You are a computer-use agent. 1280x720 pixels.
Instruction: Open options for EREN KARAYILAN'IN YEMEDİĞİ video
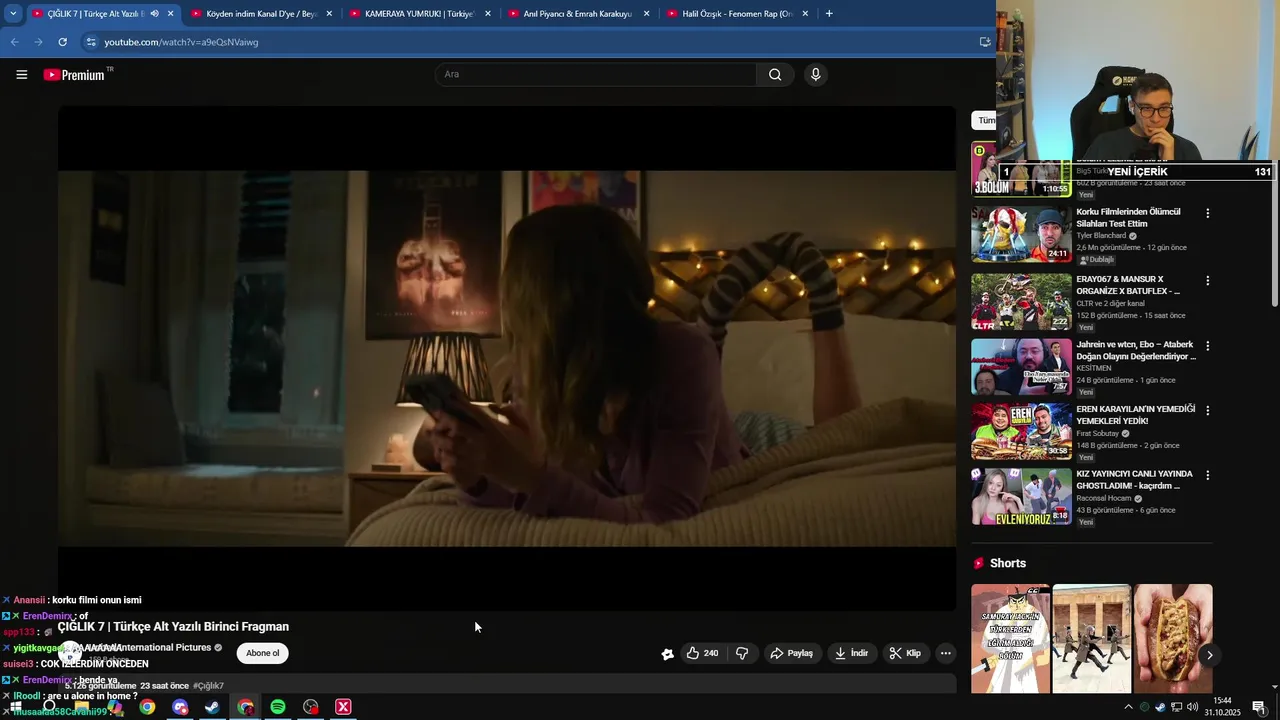point(1207,410)
